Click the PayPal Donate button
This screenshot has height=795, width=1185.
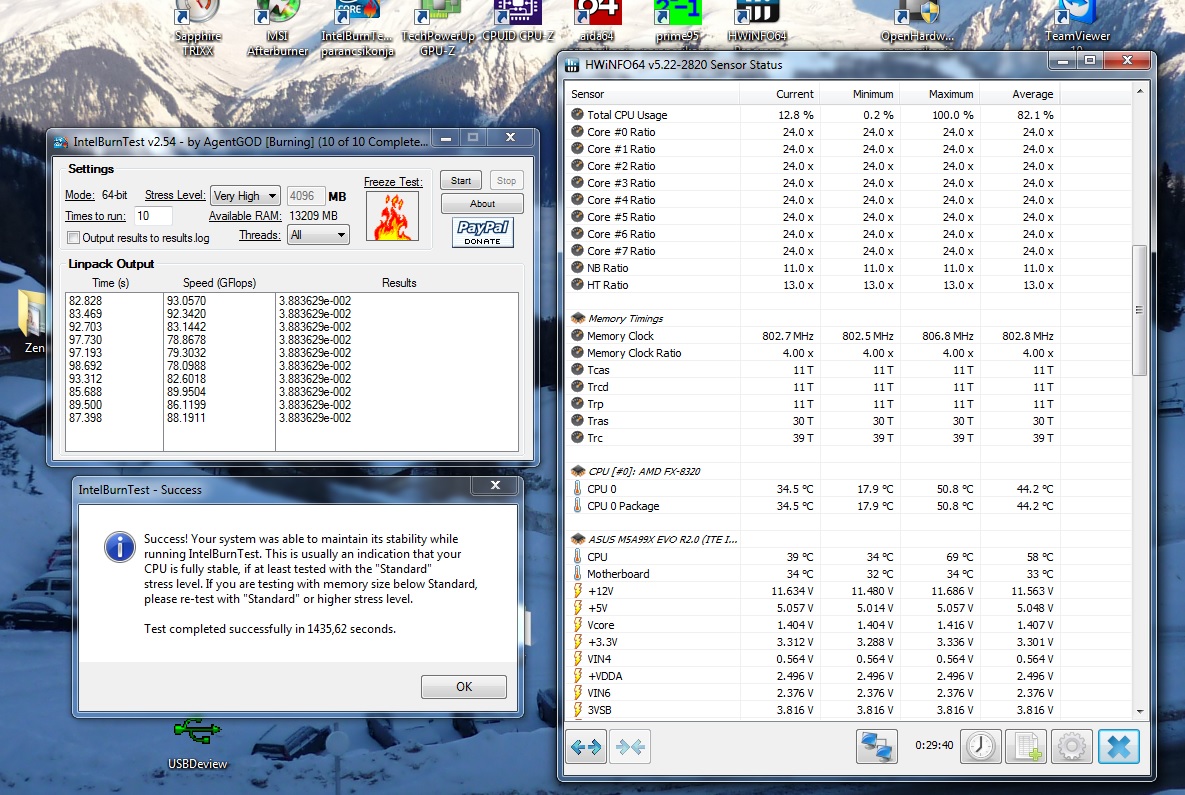[483, 232]
